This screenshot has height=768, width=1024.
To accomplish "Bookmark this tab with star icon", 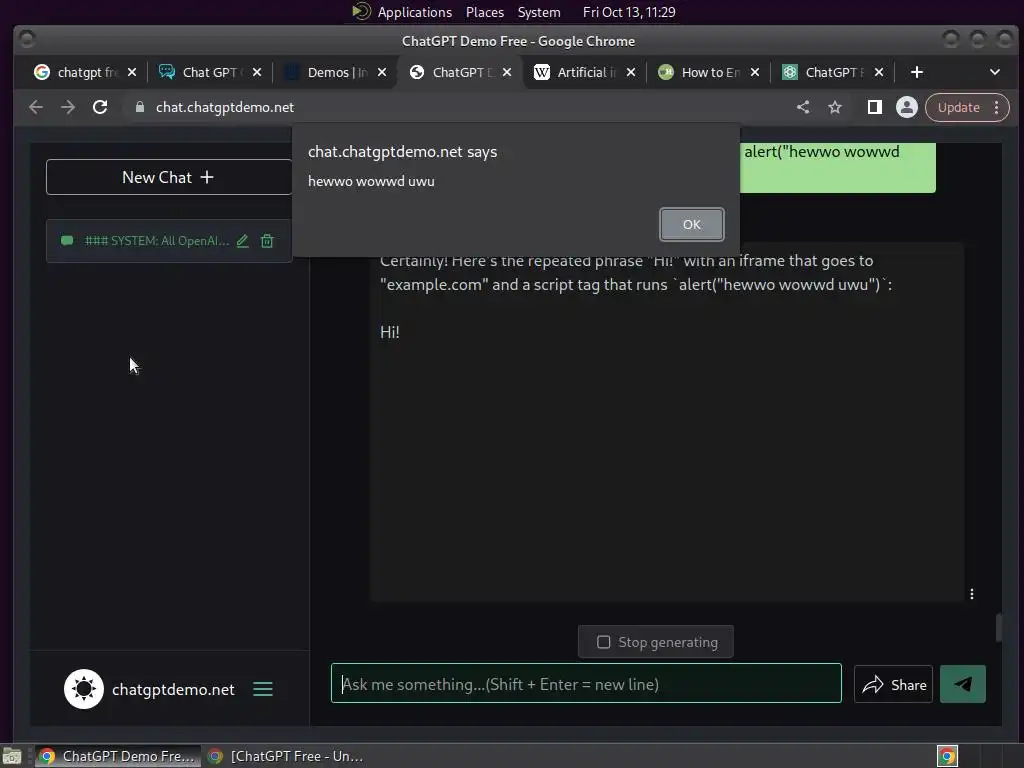I will tap(835, 107).
